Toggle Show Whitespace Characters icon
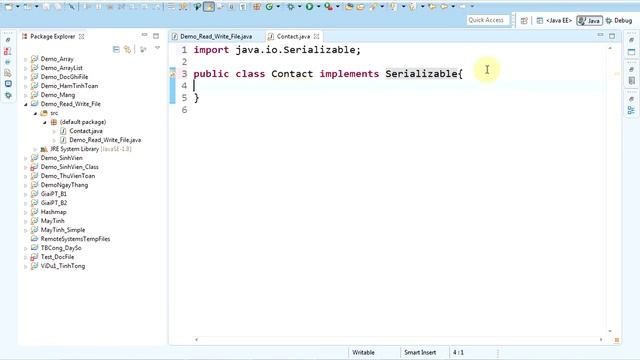 [243, 7]
